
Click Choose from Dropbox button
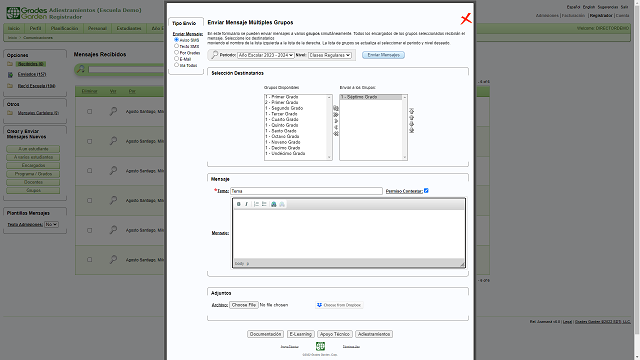click(x=339, y=305)
